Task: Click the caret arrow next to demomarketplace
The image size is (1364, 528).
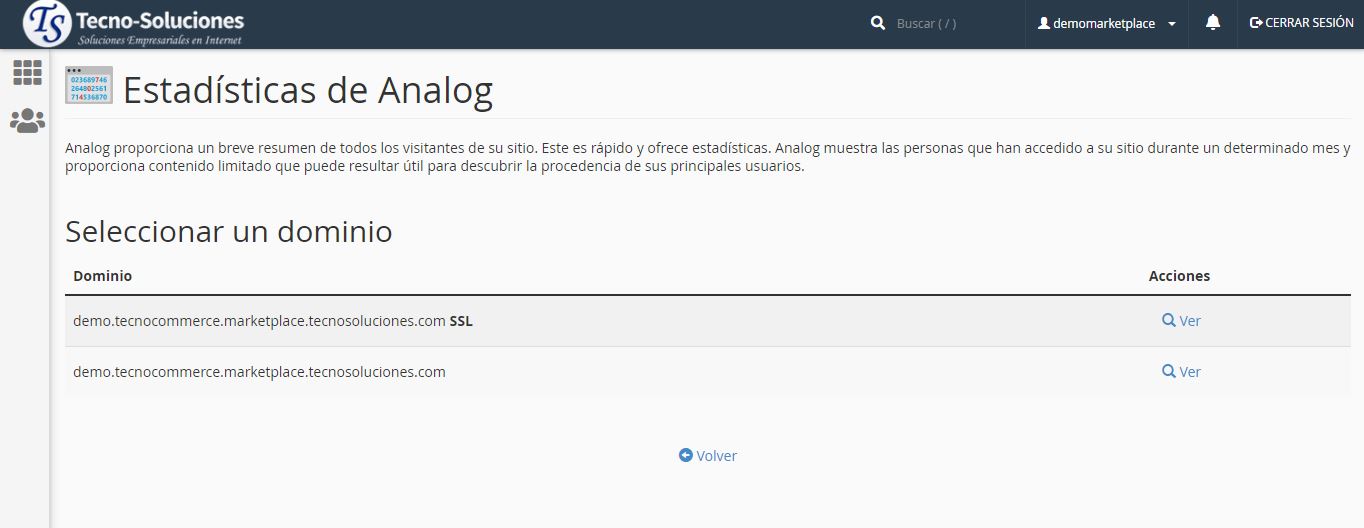Action: coord(1172,24)
